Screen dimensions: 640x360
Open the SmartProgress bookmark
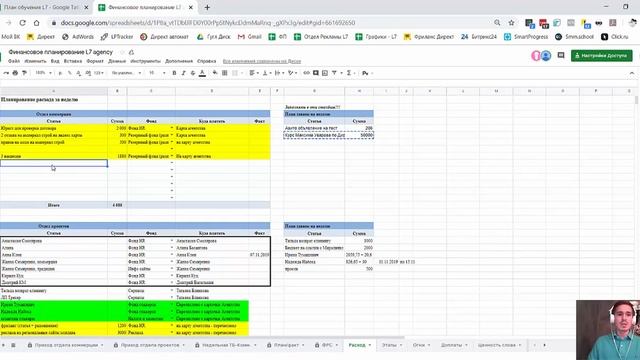526,37
